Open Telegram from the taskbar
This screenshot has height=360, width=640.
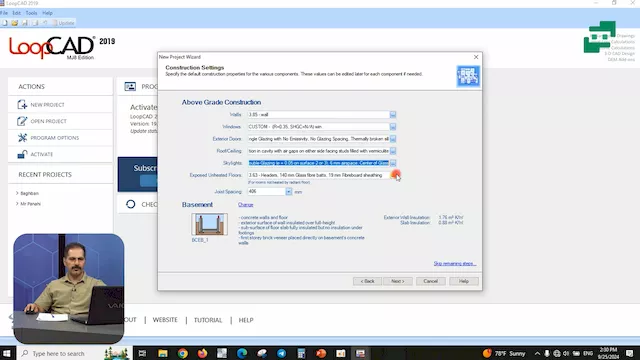(x=281, y=353)
